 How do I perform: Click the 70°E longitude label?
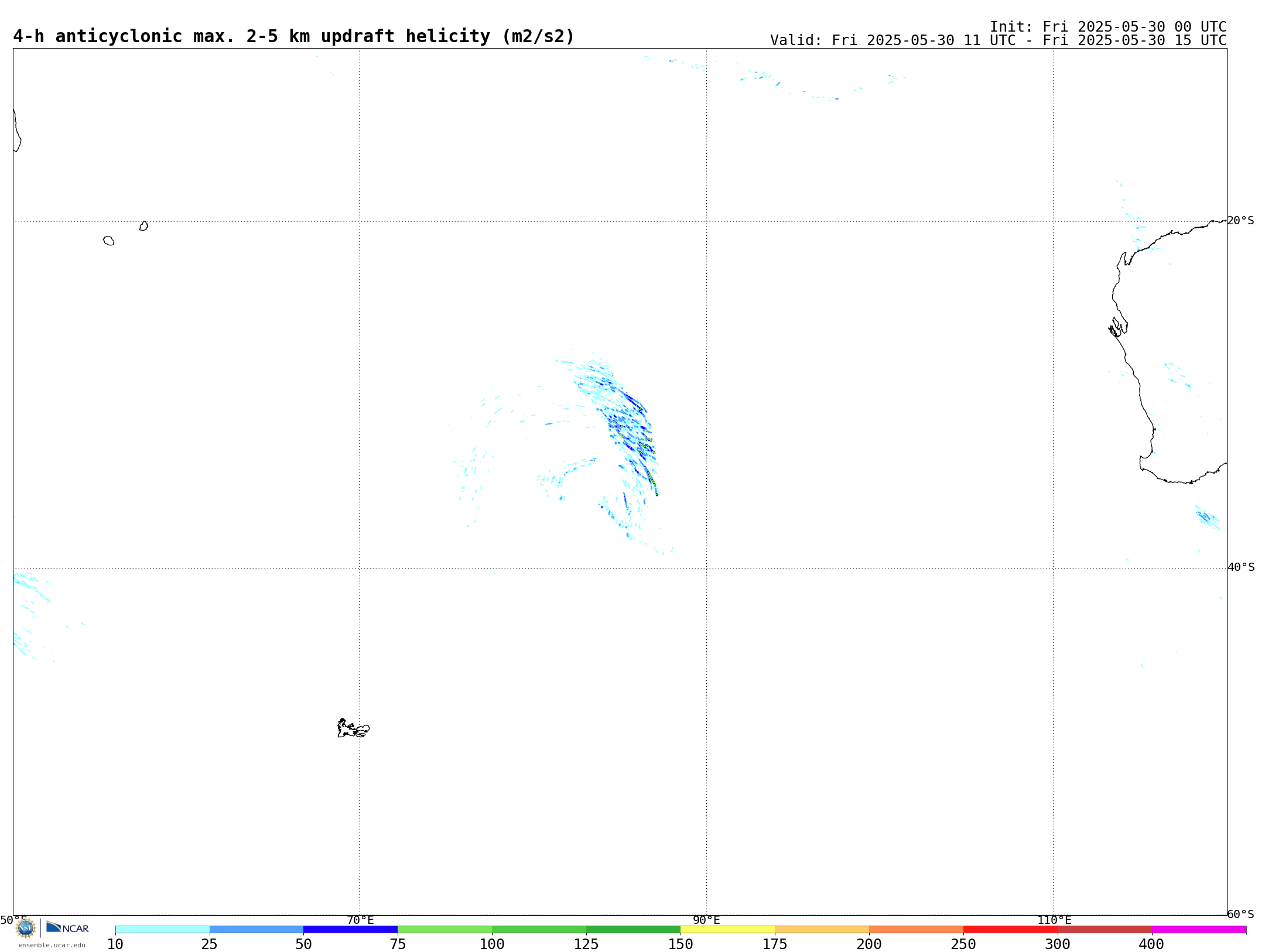[360, 920]
